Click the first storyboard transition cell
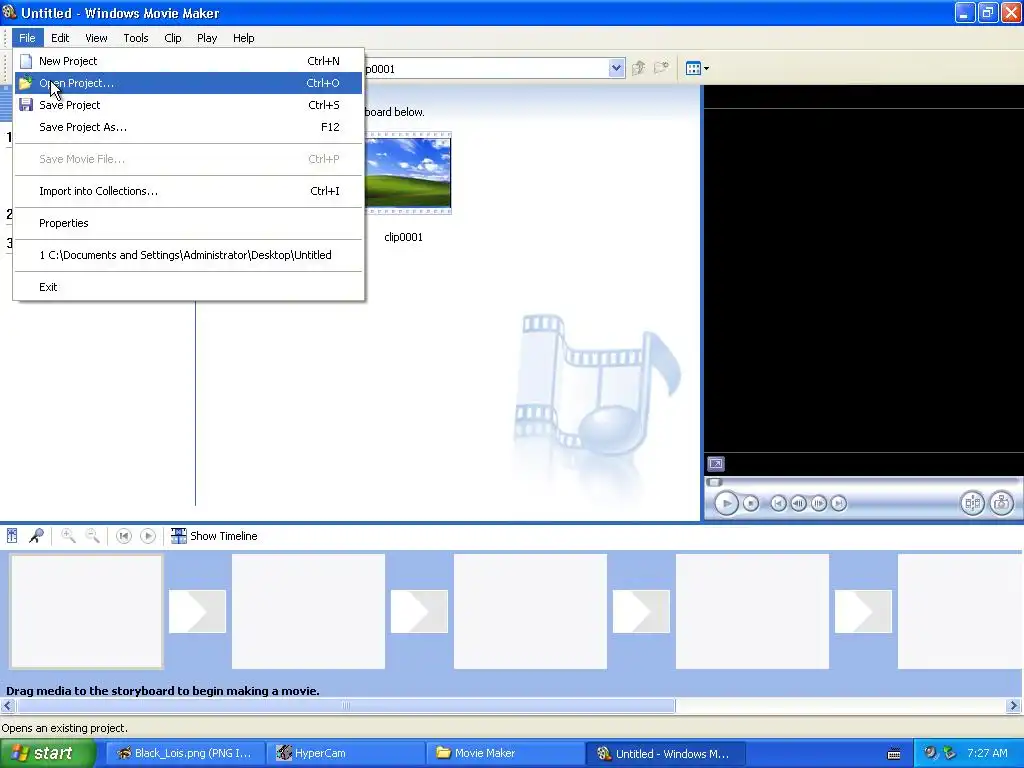Viewport: 1024px width, 768px height. coord(197,611)
